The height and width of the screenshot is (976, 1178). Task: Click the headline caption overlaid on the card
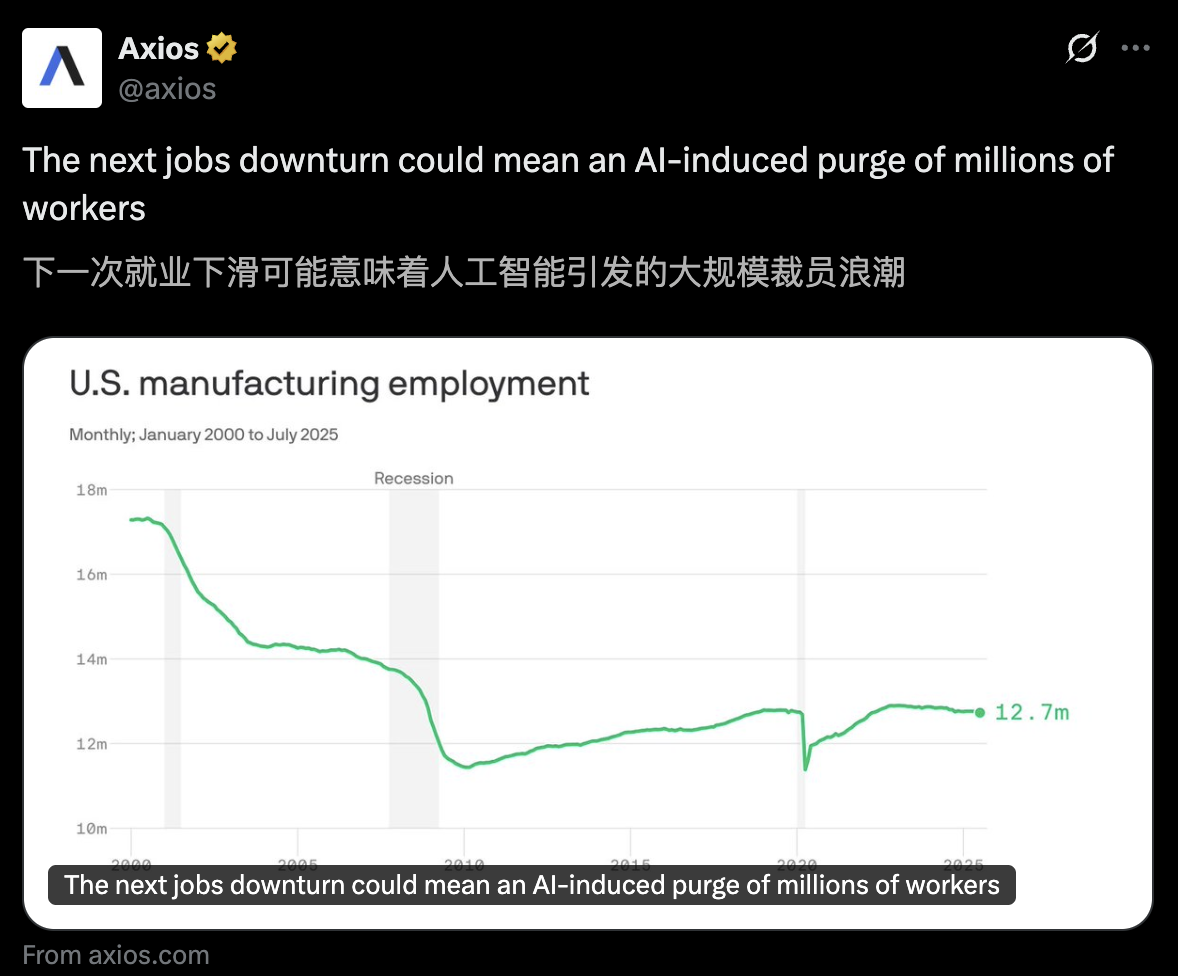pos(531,885)
